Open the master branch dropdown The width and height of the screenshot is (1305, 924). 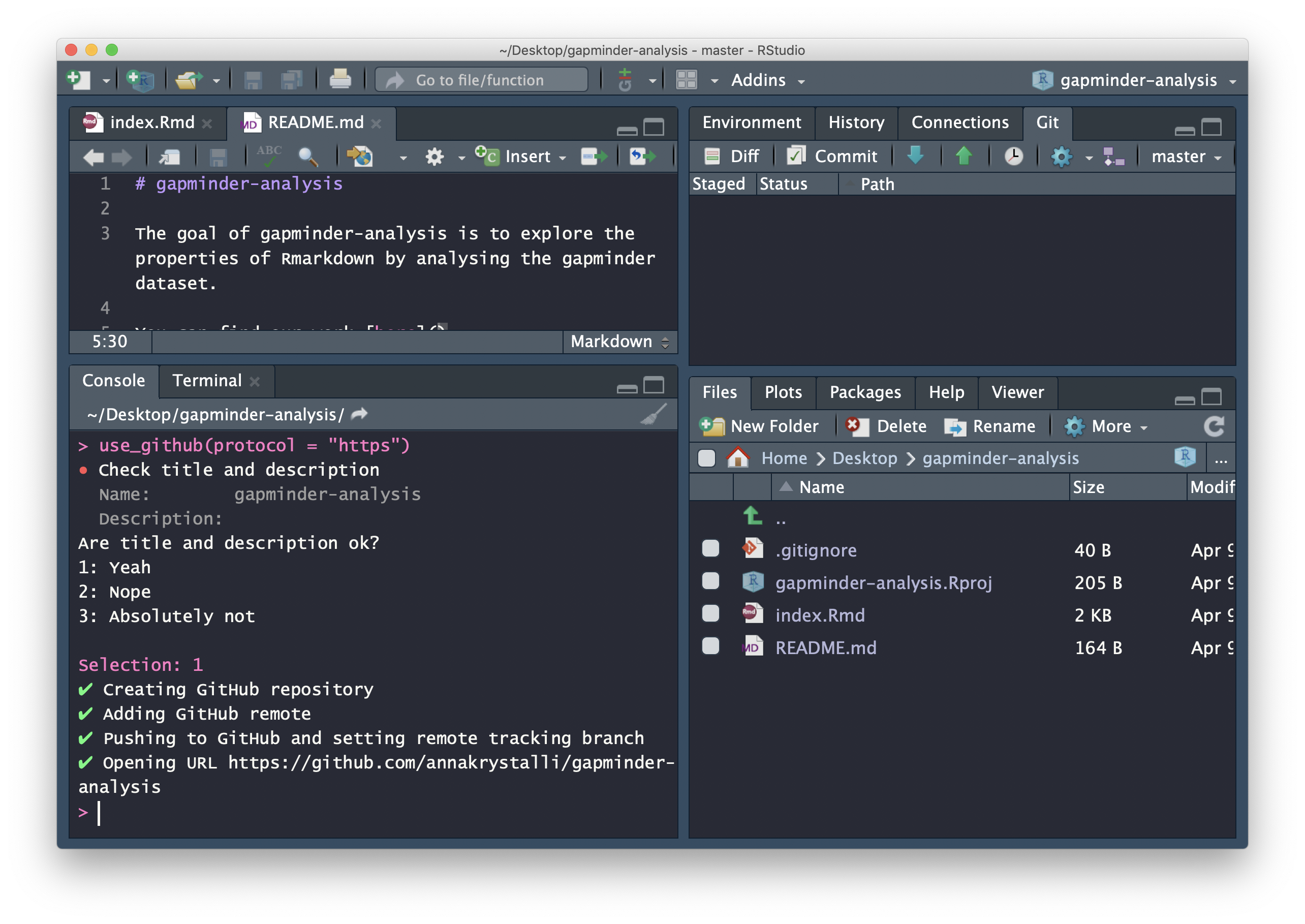[x=1187, y=157]
